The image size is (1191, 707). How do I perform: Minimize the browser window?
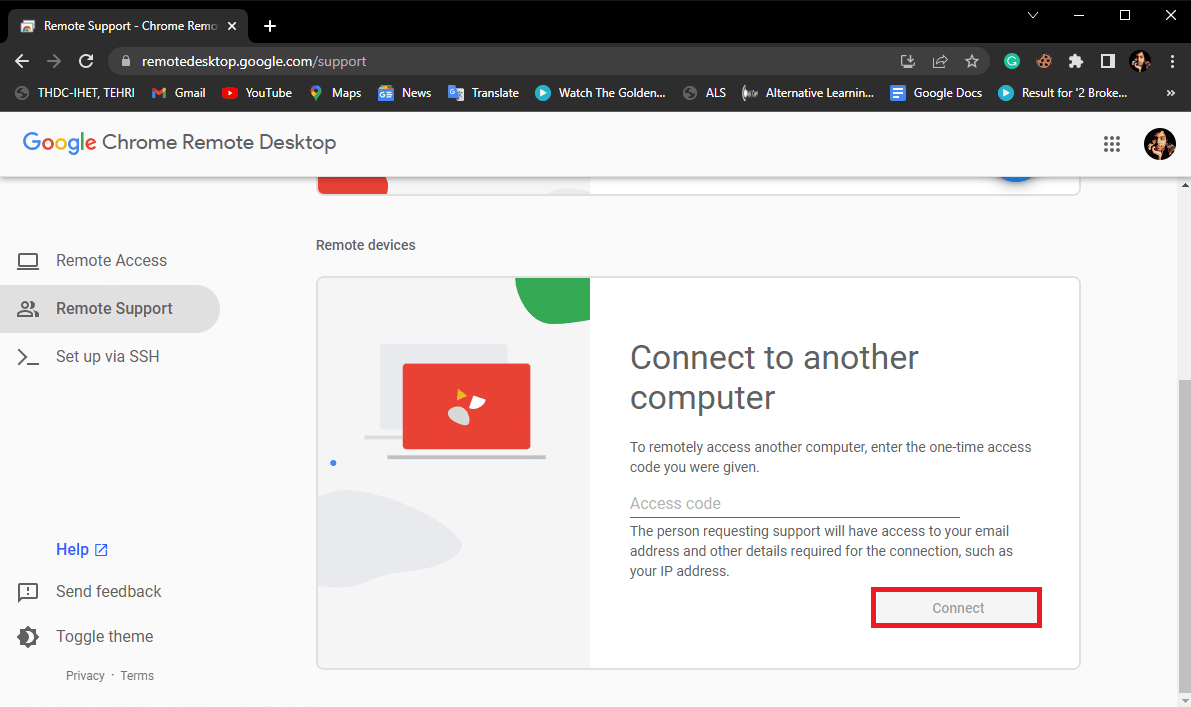coord(1079,15)
